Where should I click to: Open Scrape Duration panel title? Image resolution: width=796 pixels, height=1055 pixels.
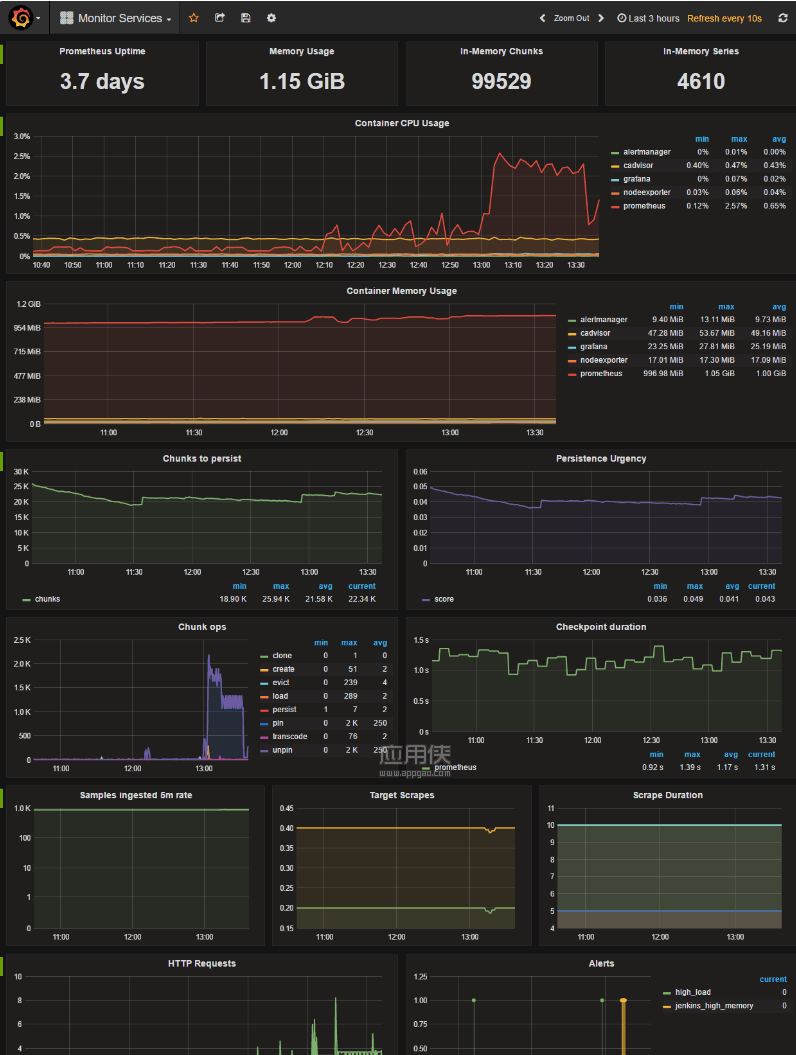click(x=667, y=795)
